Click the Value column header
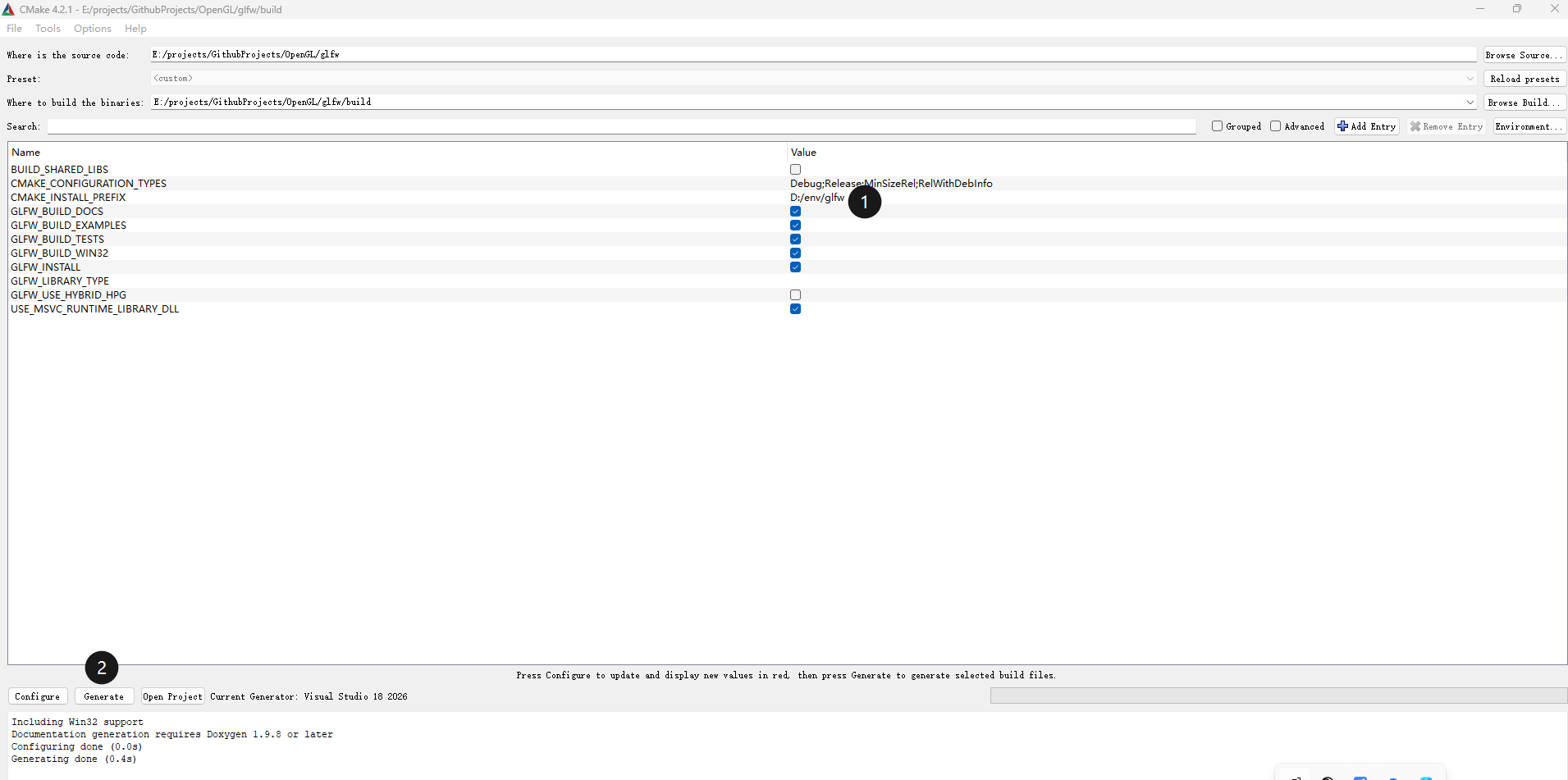The width and height of the screenshot is (1568, 780). [x=803, y=153]
